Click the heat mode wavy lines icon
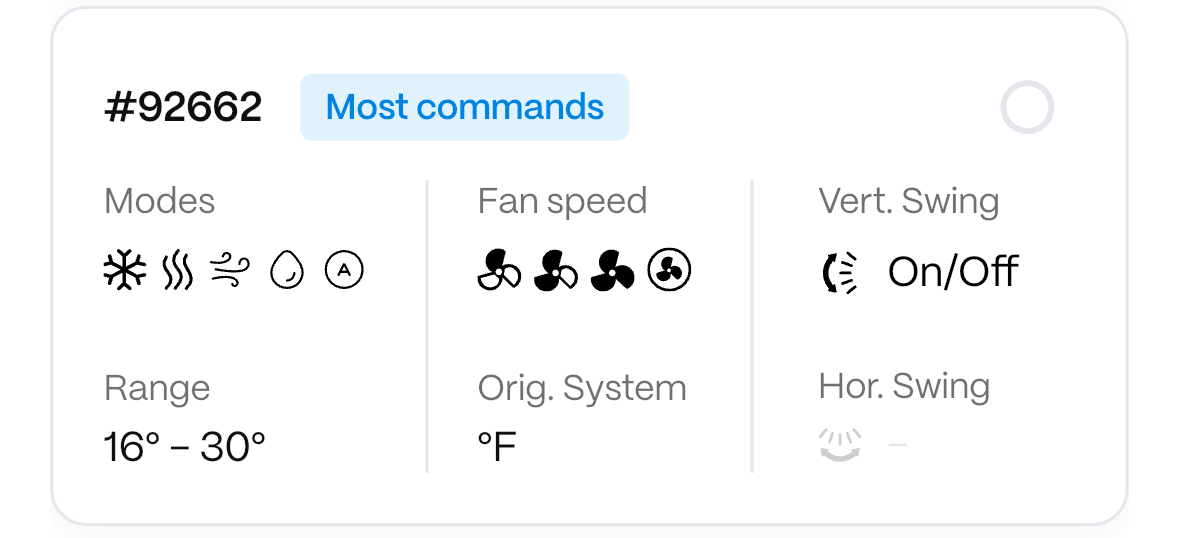 point(177,270)
